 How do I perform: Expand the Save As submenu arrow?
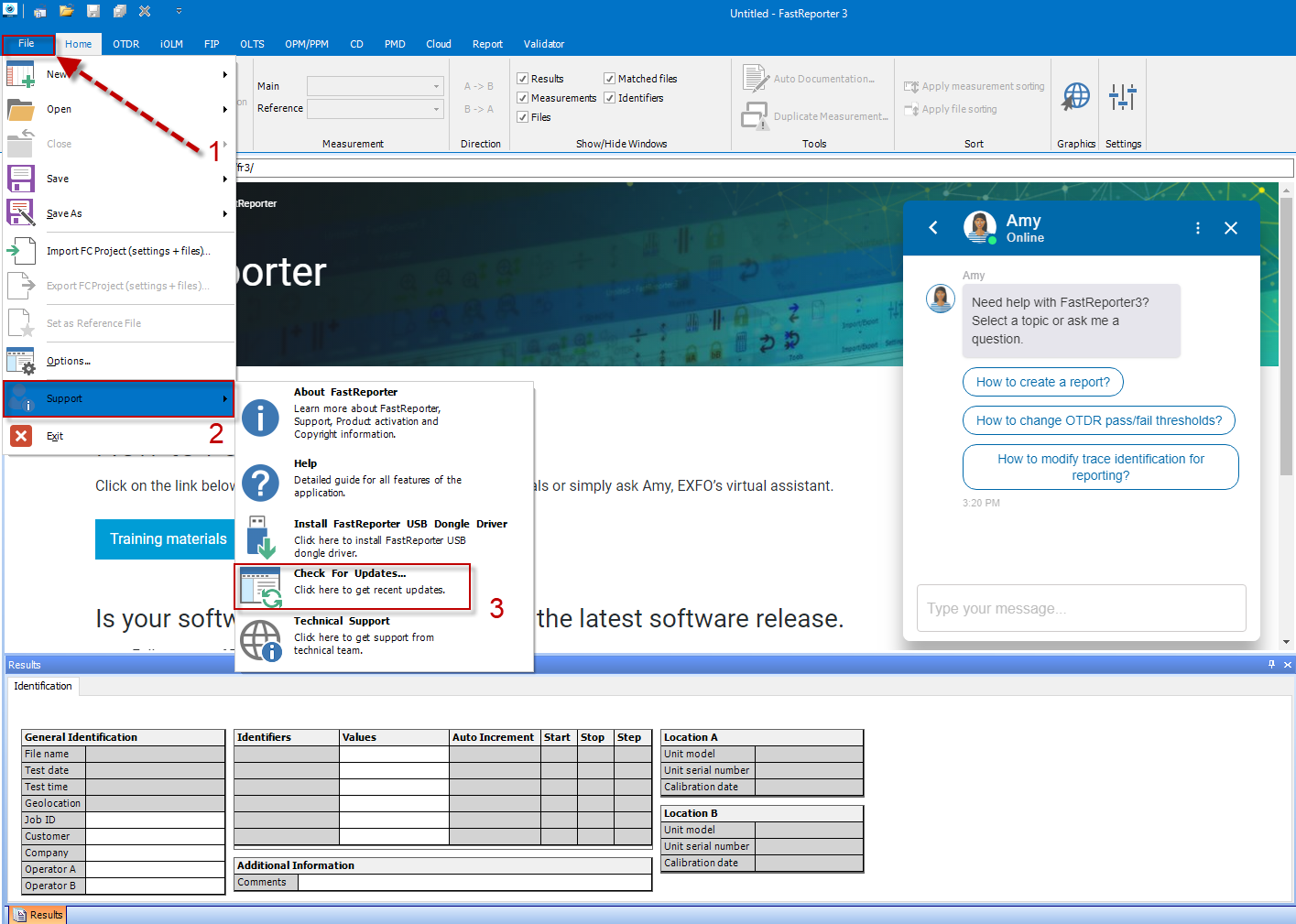coord(225,213)
